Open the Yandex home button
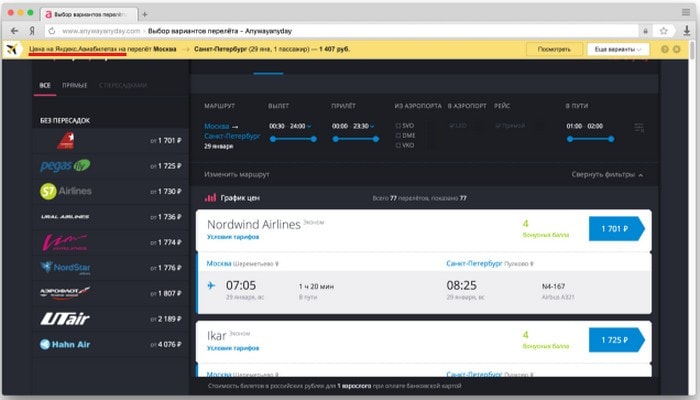 [32, 31]
